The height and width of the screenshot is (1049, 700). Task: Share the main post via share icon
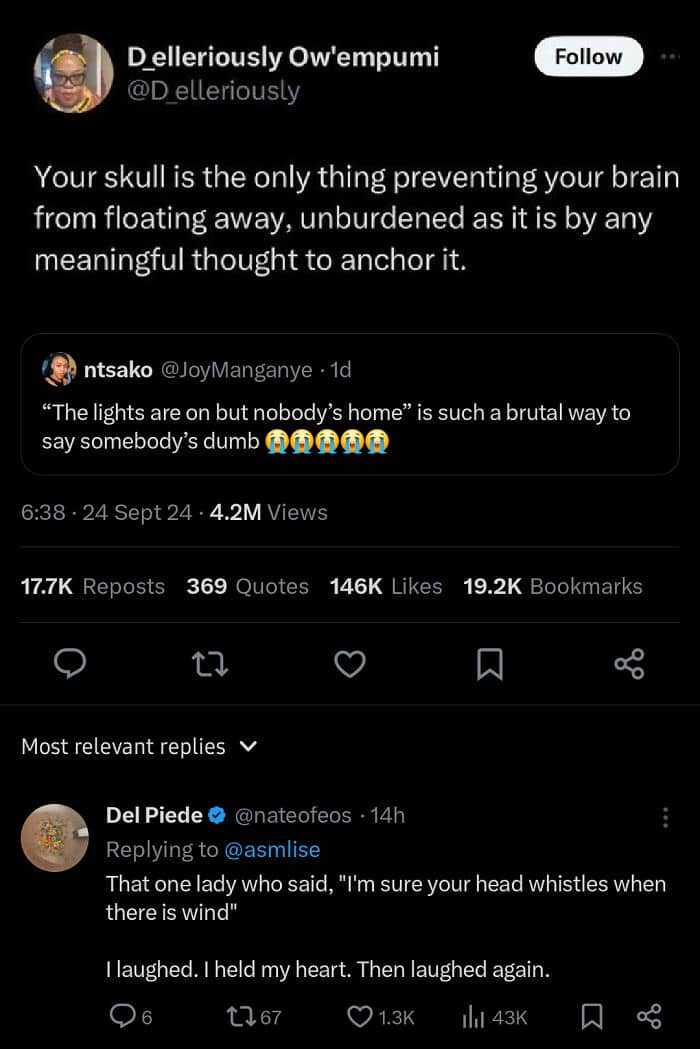click(629, 663)
